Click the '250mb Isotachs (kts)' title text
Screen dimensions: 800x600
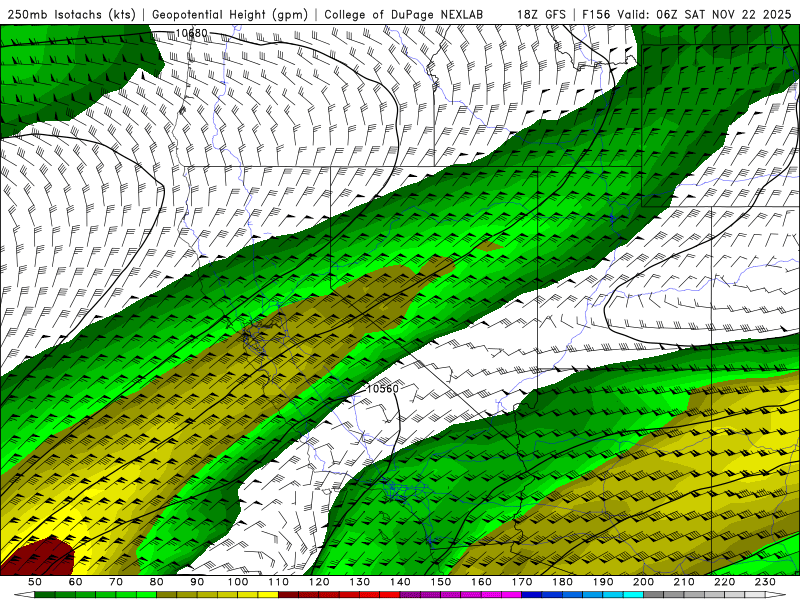(71, 14)
